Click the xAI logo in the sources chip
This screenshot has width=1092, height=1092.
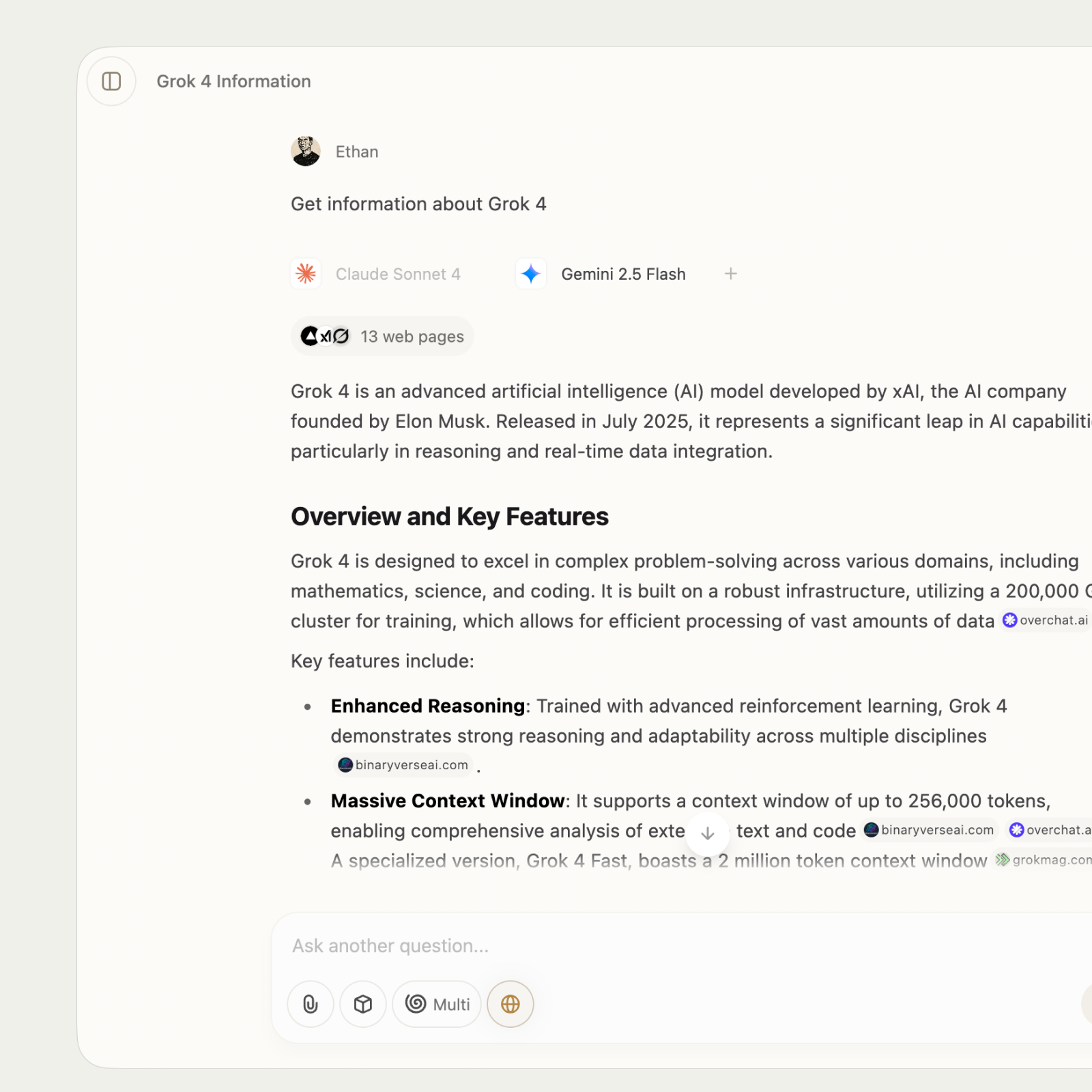point(326,336)
